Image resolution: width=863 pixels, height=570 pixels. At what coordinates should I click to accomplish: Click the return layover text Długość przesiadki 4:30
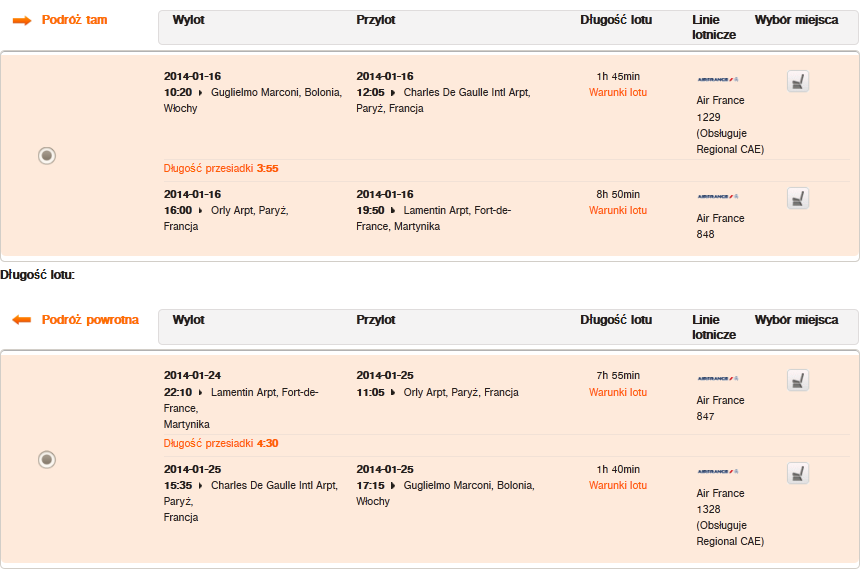point(221,443)
